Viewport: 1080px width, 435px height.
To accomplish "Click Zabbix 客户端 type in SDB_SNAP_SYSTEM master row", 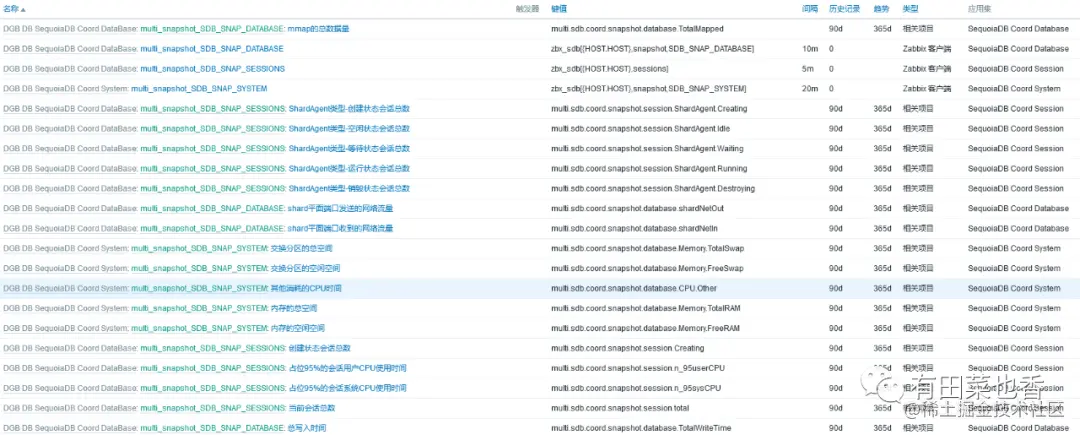I will (x=926, y=89).
